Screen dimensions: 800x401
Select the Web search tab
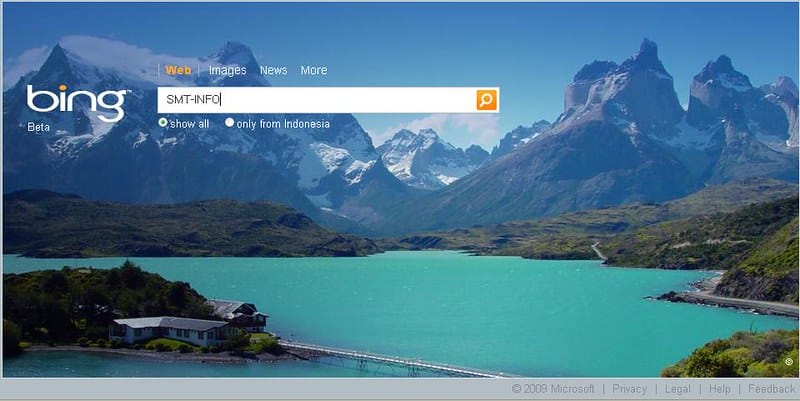click(x=178, y=70)
